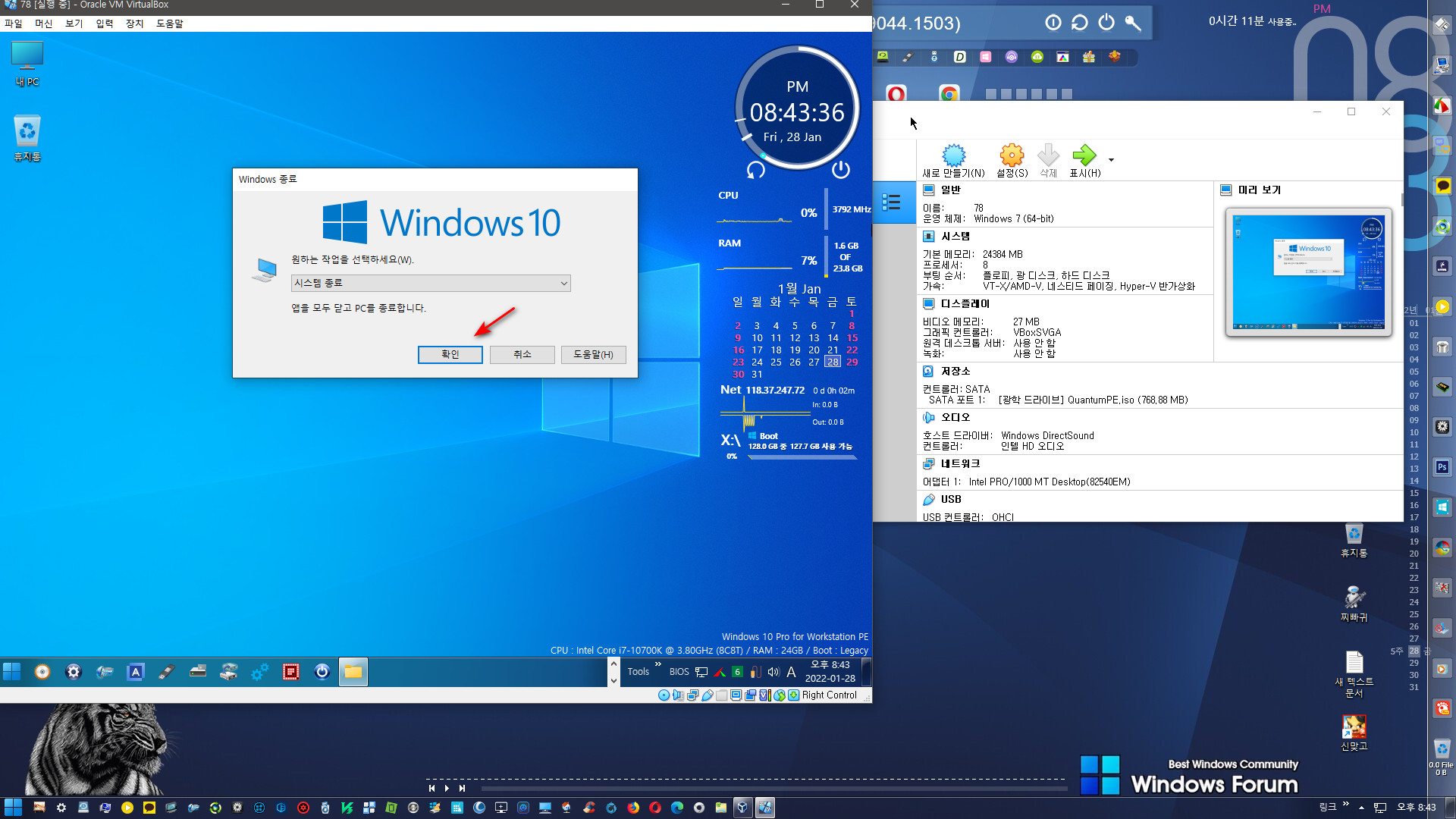
Task: Click the 확인 button in the Windows 종료 dialog
Action: (x=450, y=354)
